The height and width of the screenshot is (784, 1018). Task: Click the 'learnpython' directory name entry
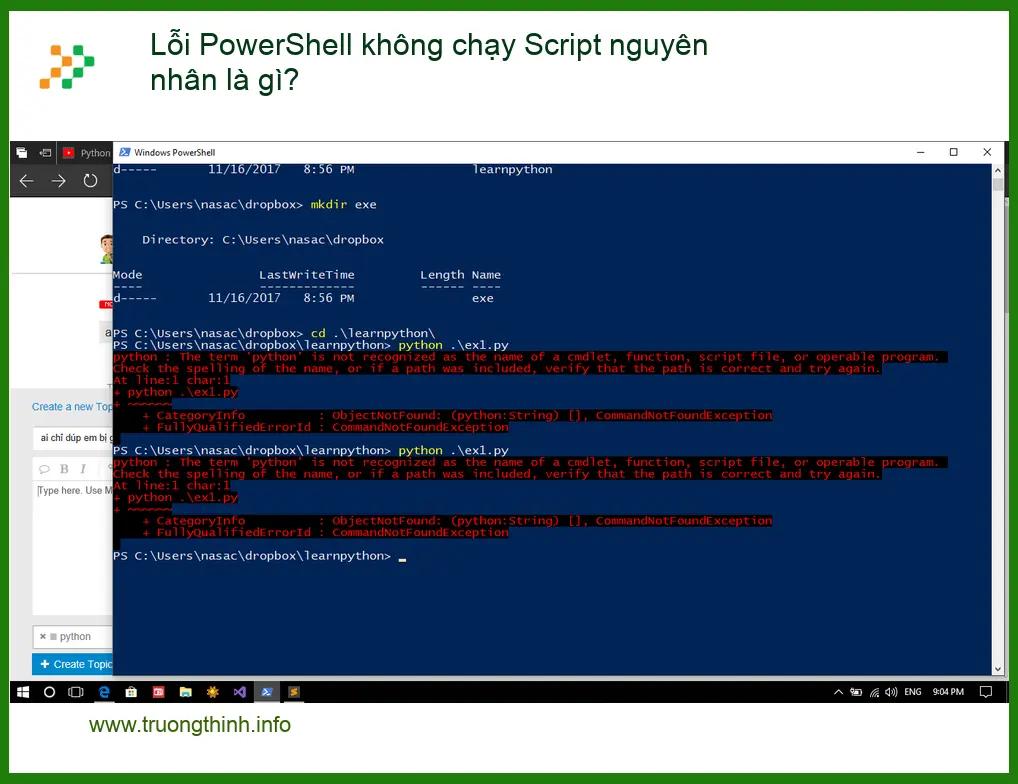click(x=512, y=169)
